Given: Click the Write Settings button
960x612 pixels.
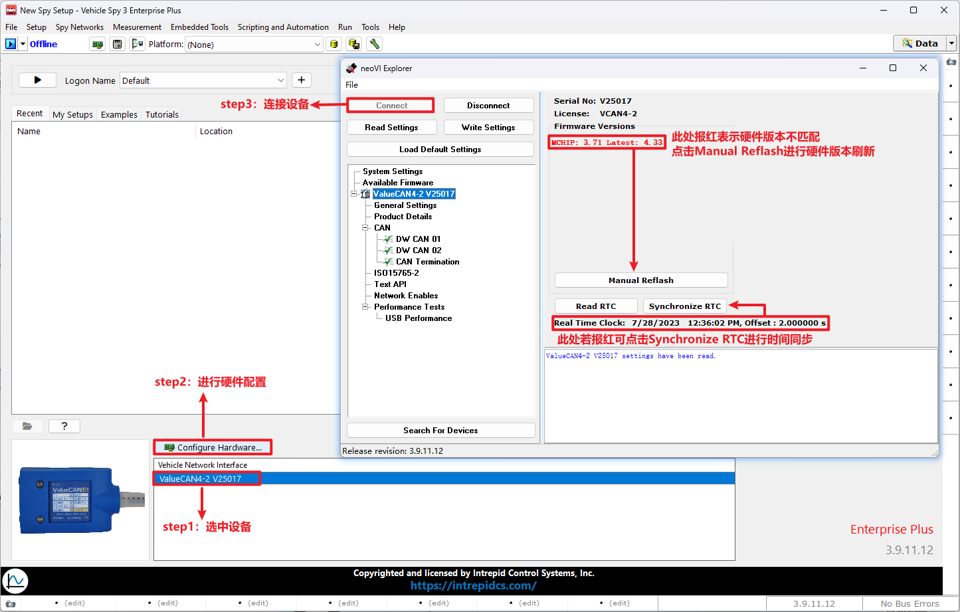Looking at the screenshot, I should tap(488, 127).
